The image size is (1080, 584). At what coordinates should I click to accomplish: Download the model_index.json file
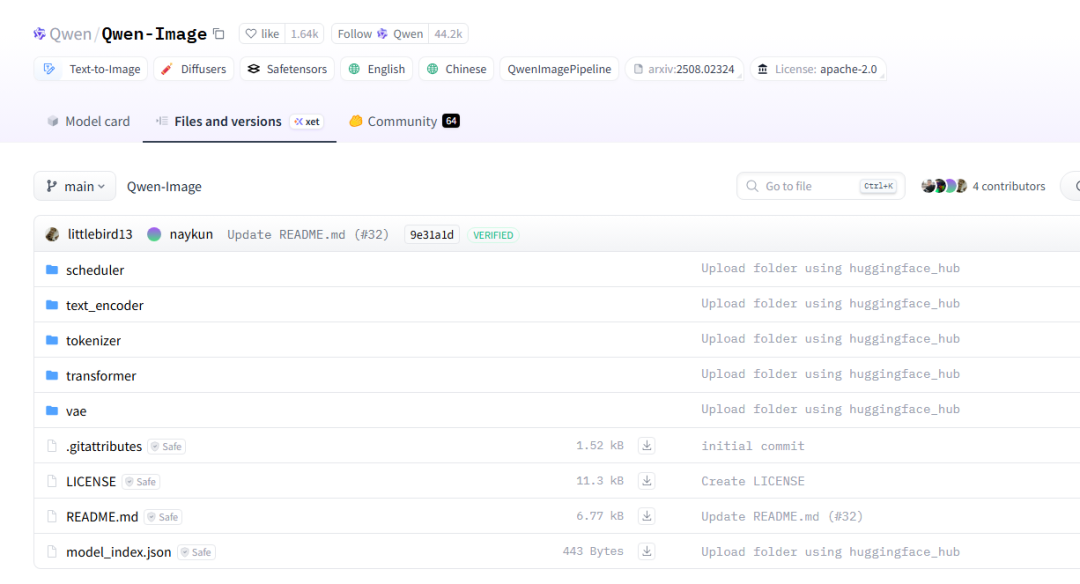click(647, 551)
